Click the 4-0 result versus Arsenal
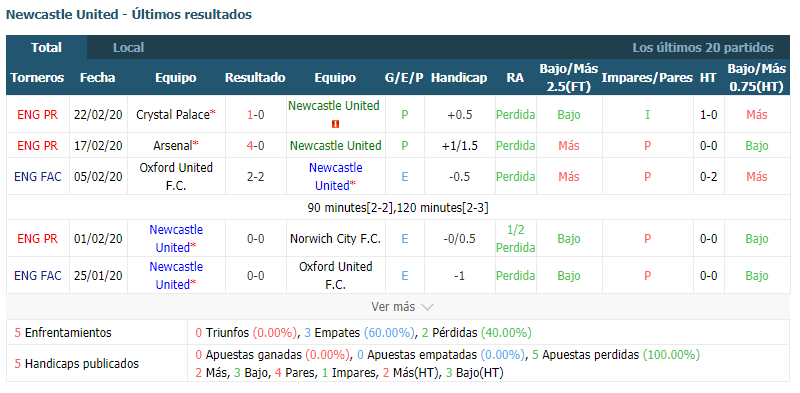The image size is (800, 393). click(x=255, y=145)
